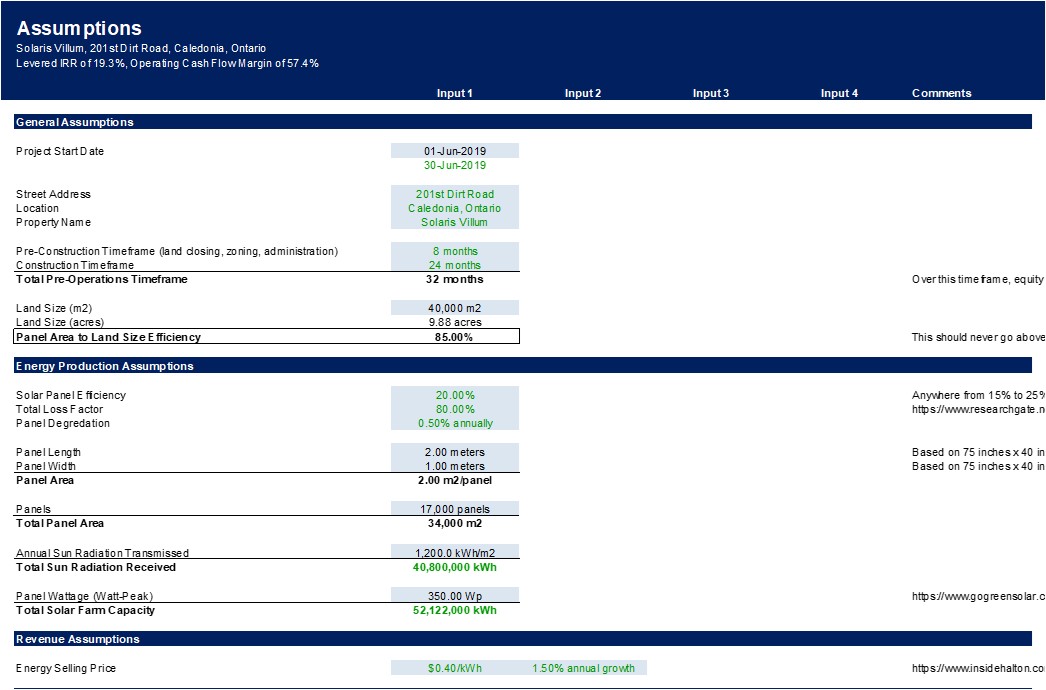Select the 17,000 panels cell
The image size is (1046, 690).
click(455, 508)
